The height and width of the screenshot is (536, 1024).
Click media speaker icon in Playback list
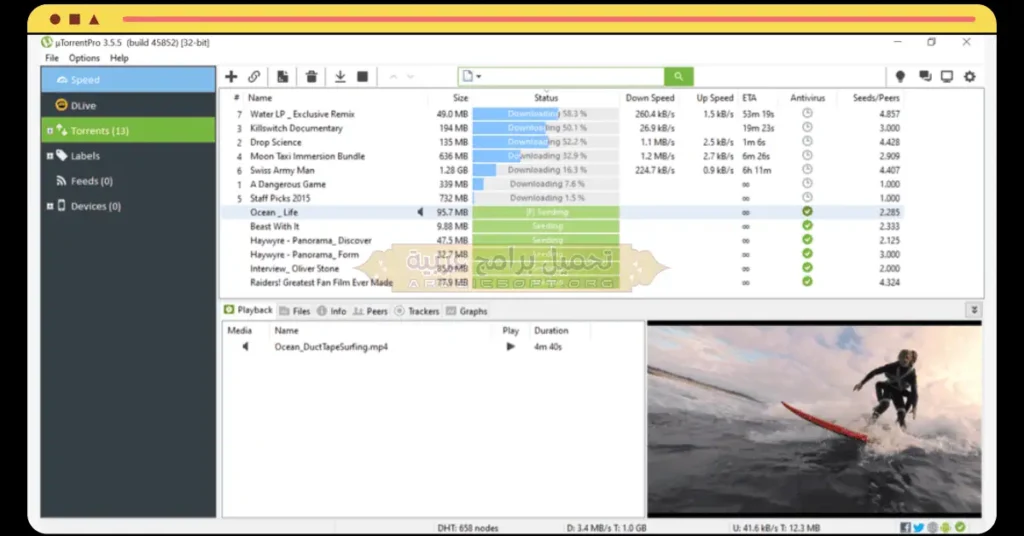point(245,347)
